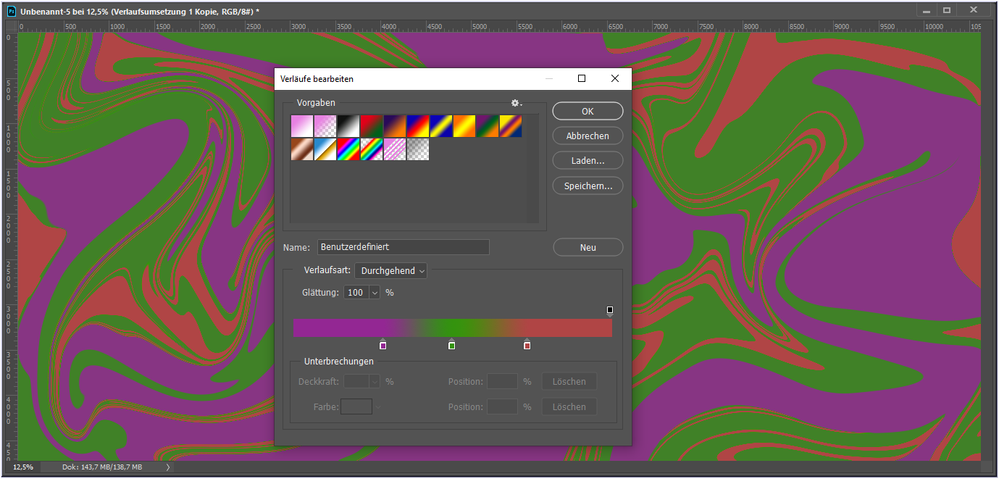Select the pink-to-white foreground gradient preset
999x479 pixels.
pos(302,126)
